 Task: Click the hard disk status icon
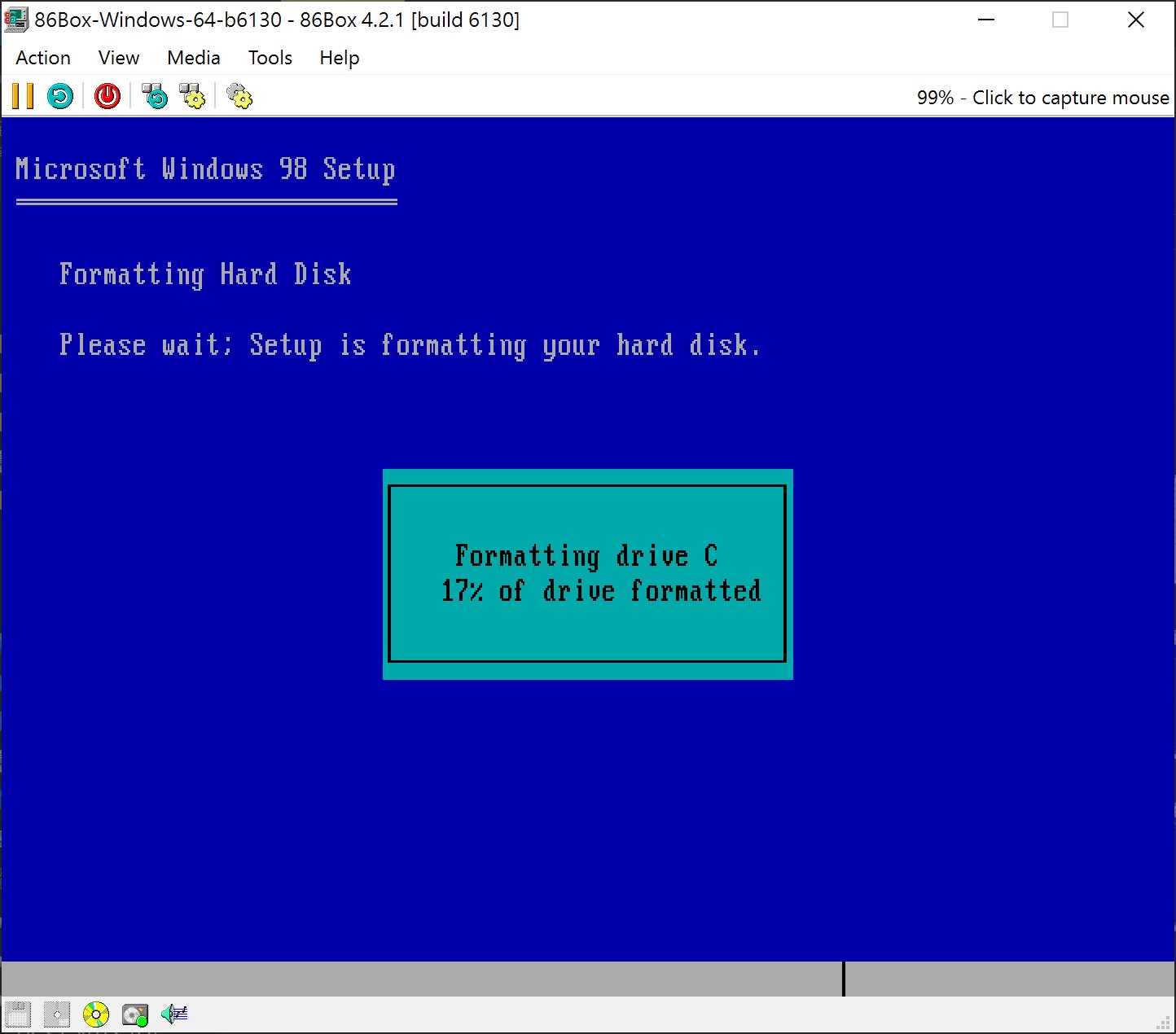[135, 1014]
